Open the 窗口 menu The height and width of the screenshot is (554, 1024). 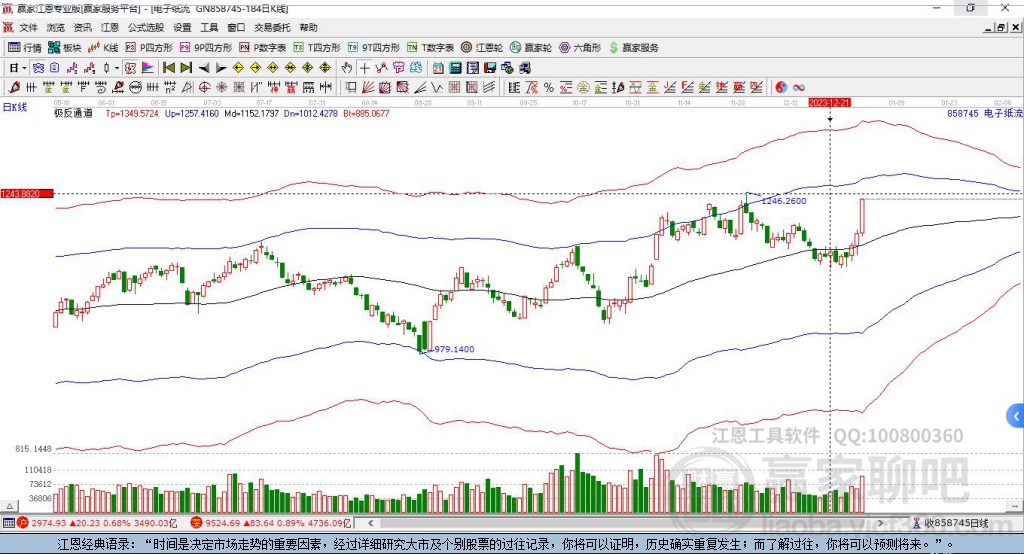click(236, 27)
